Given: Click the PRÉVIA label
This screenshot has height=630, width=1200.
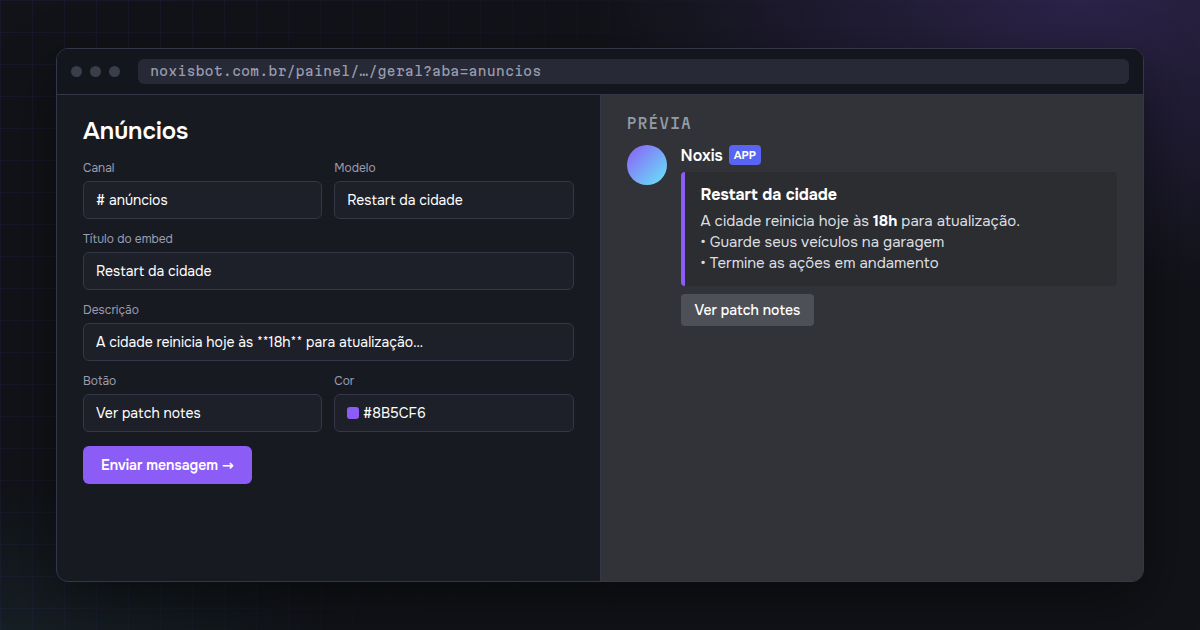Looking at the screenshot, I should [659, 123].
